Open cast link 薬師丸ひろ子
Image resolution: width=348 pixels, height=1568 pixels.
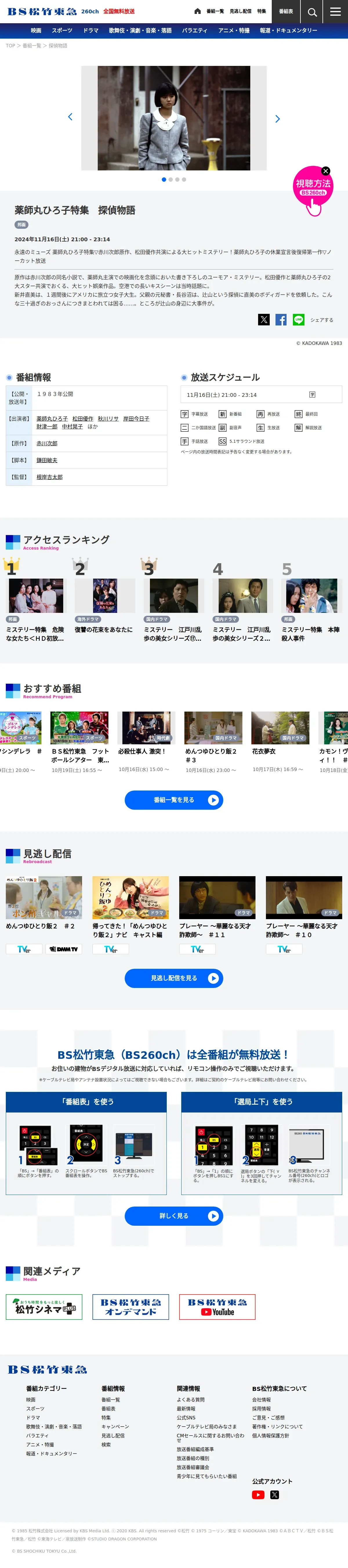click(52, 419)
